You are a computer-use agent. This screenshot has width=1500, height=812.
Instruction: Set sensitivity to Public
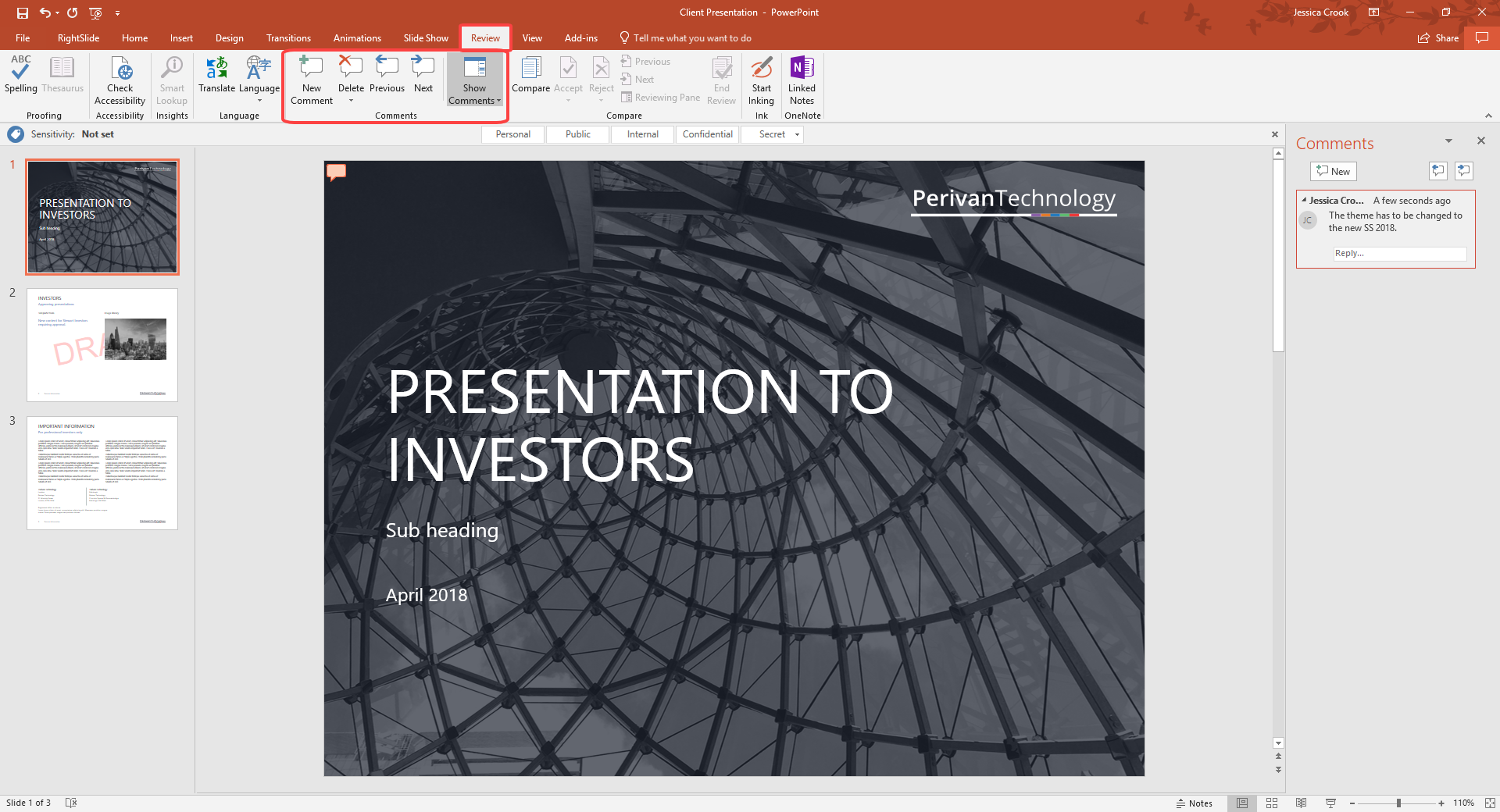point(578,134)
